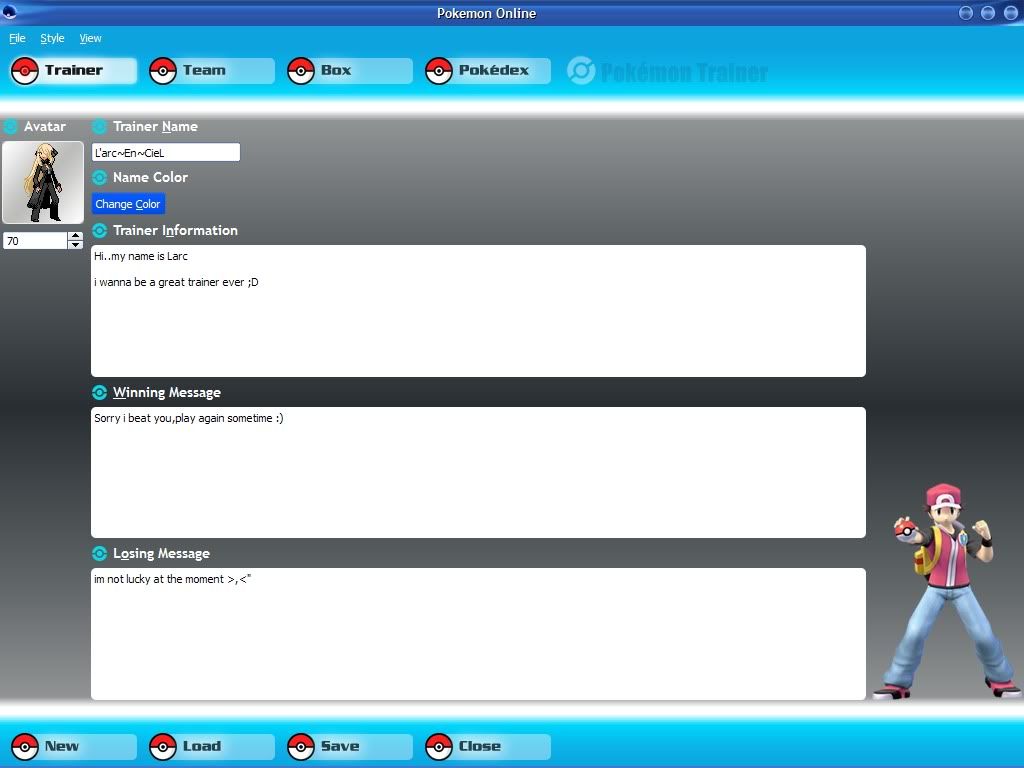Increase the avatar number with up arrow

[75, 236]
